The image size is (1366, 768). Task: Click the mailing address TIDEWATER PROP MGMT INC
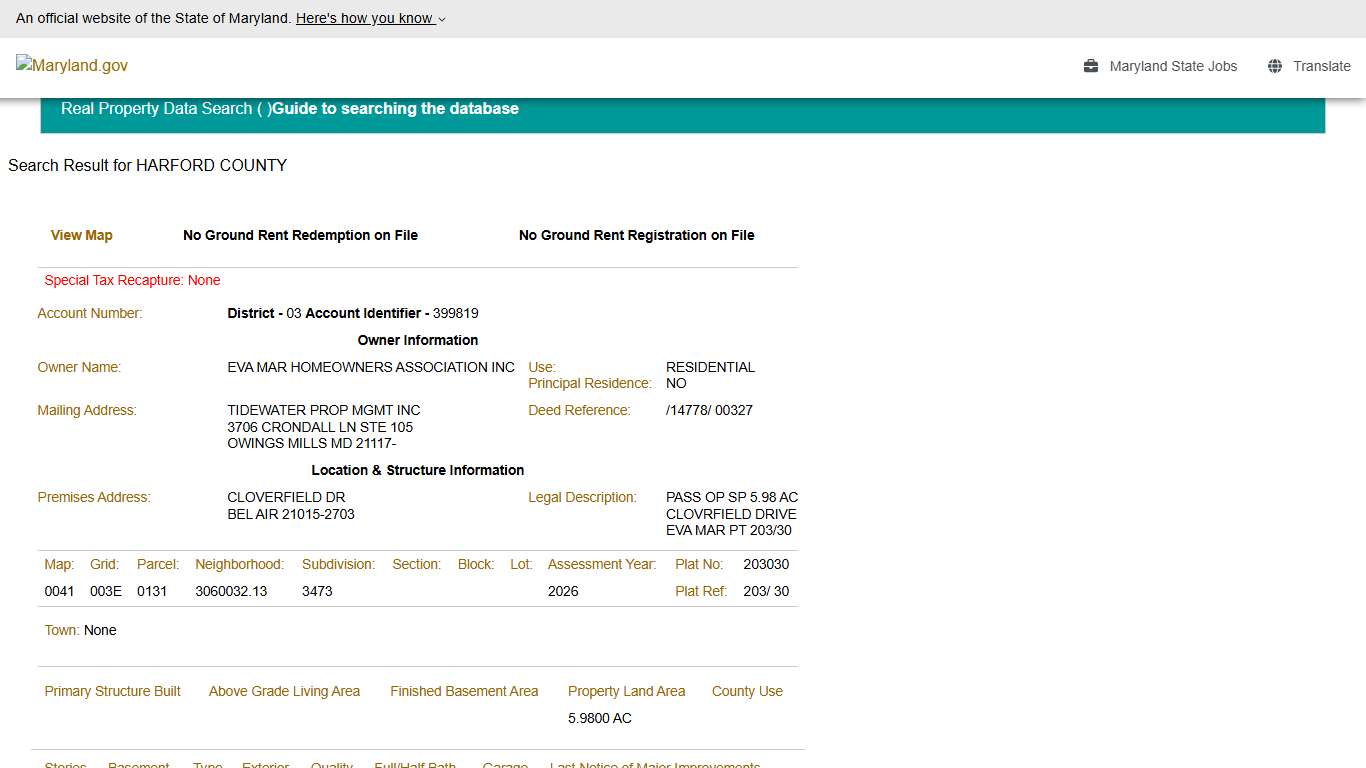(x=324, y=410)
